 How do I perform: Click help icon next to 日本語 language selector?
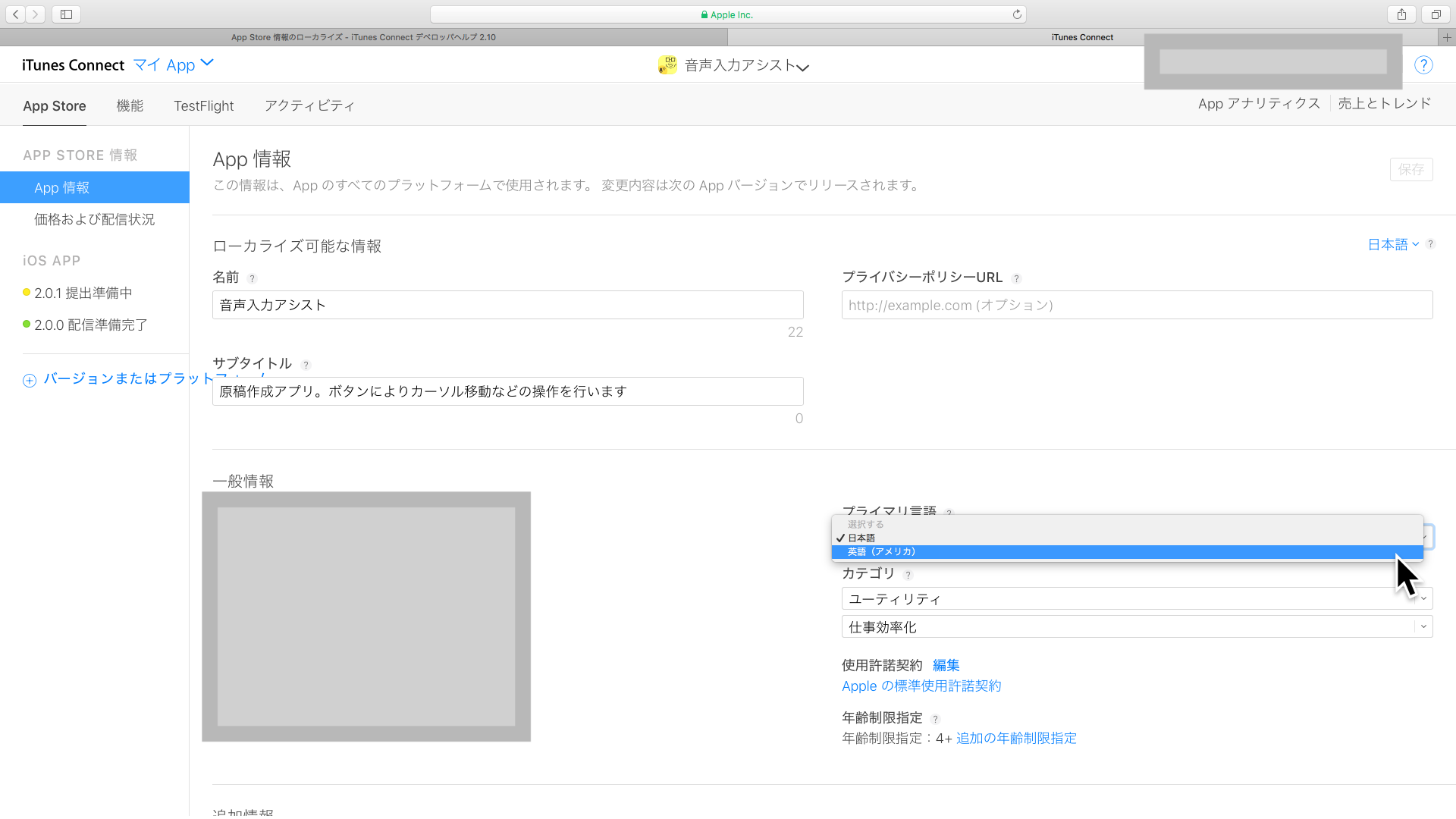pyautogui.click(x=1430, y=244)
